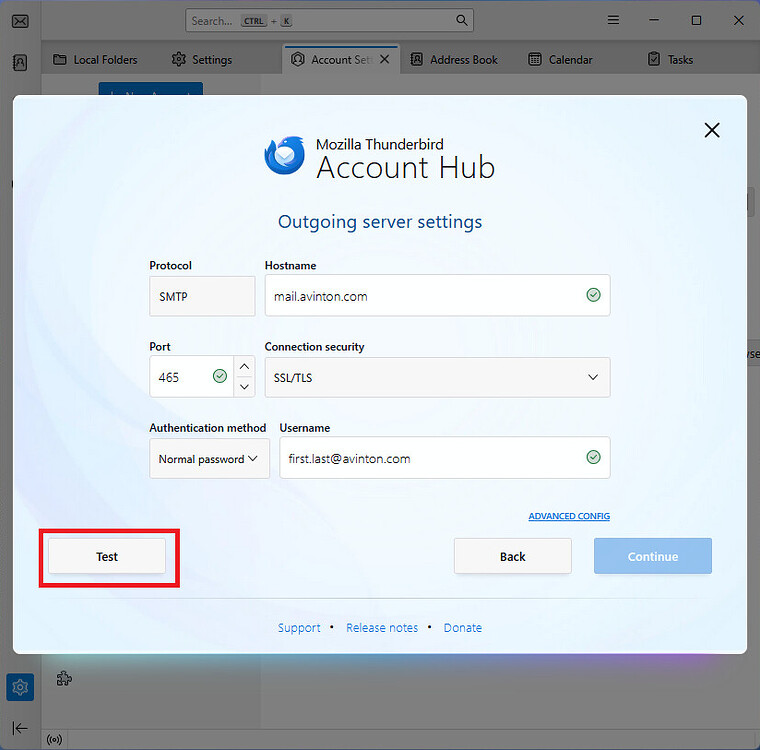The width and height of the screenshot is (760, 750).
Task: Increase the port number with up arrow
Action: pos(244,367)
